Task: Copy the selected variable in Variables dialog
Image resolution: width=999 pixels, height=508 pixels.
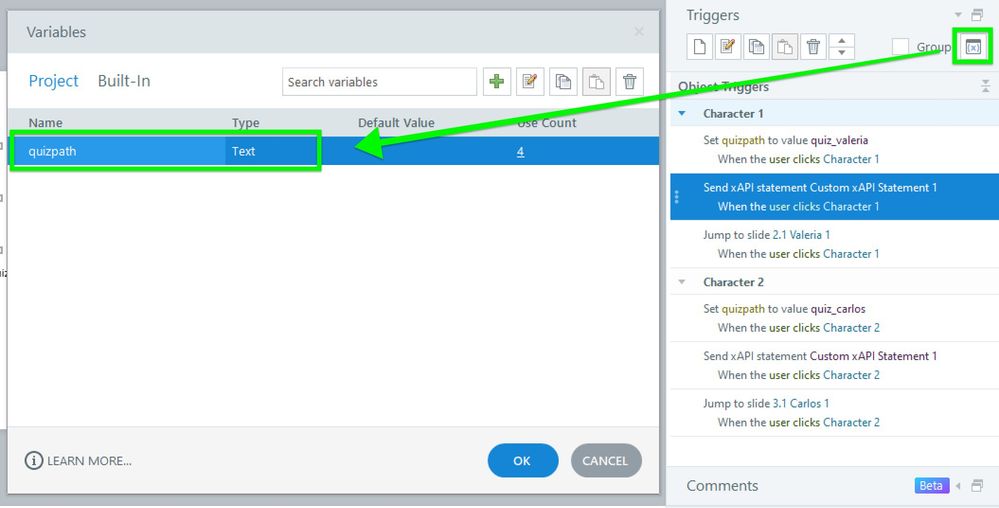Action: point(563,82)
